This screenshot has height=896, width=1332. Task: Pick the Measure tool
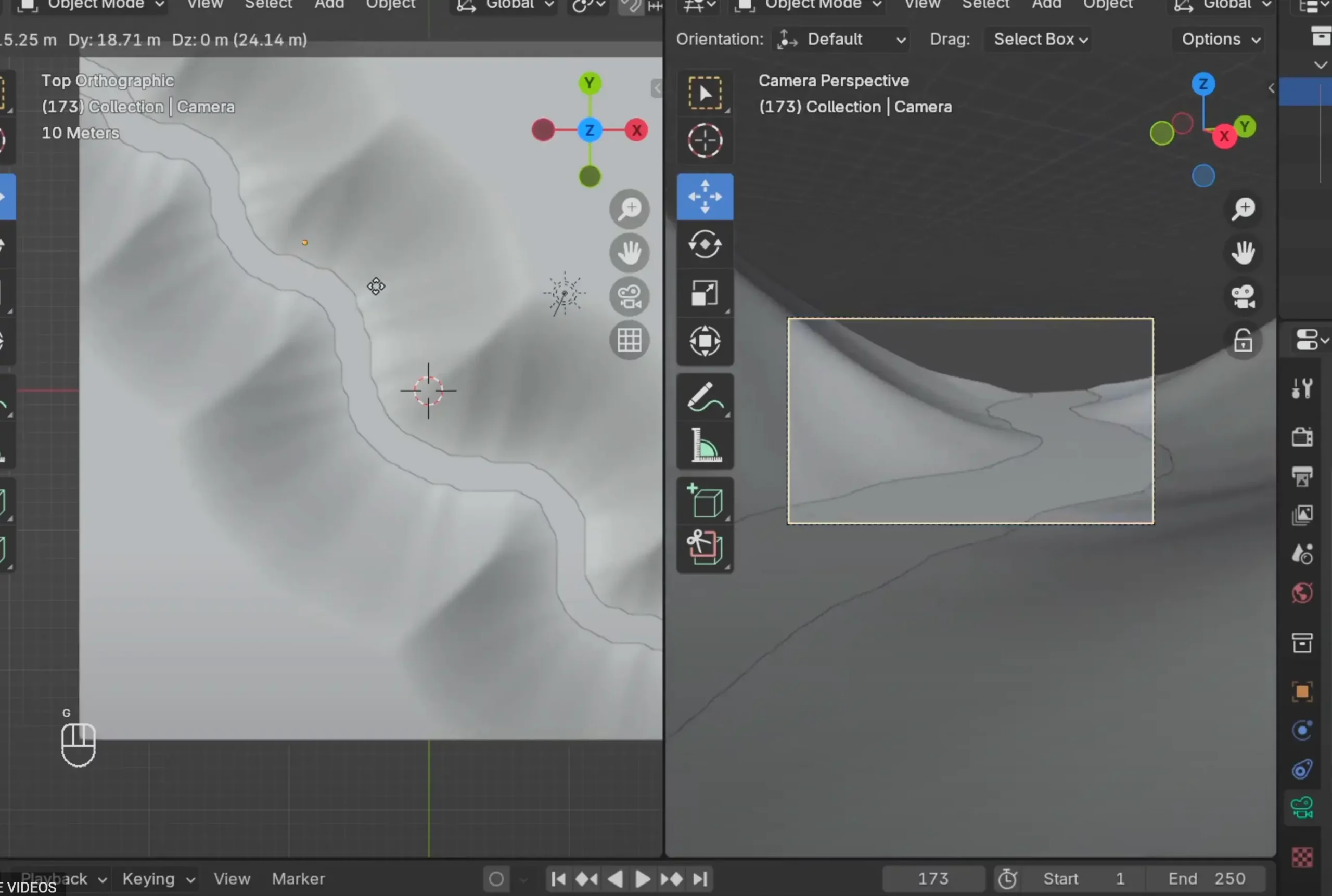[x=705, y=445]
